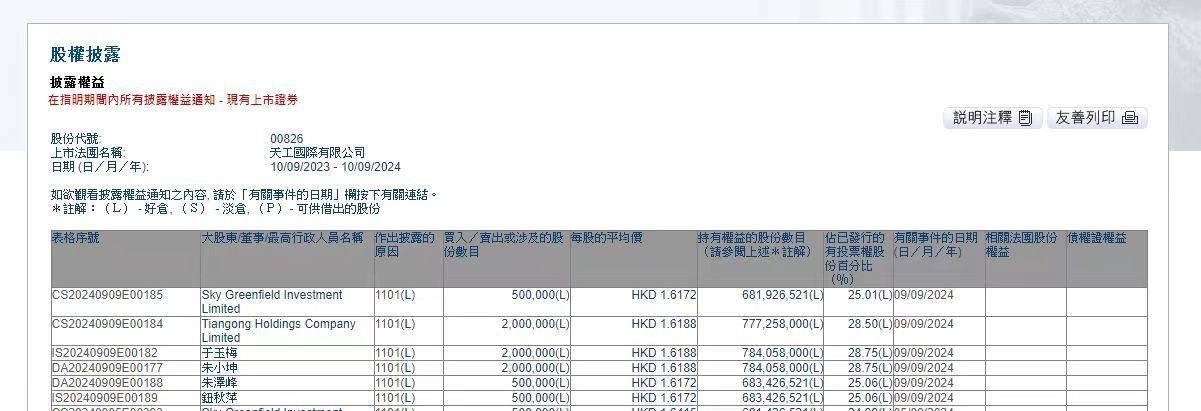
Task: Click the name 于玉梅
Action: 219,353
